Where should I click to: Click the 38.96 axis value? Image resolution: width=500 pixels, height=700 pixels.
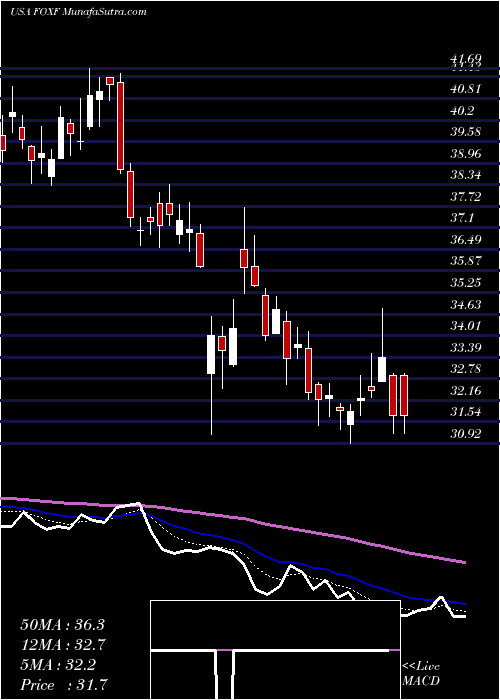point(466,154)
